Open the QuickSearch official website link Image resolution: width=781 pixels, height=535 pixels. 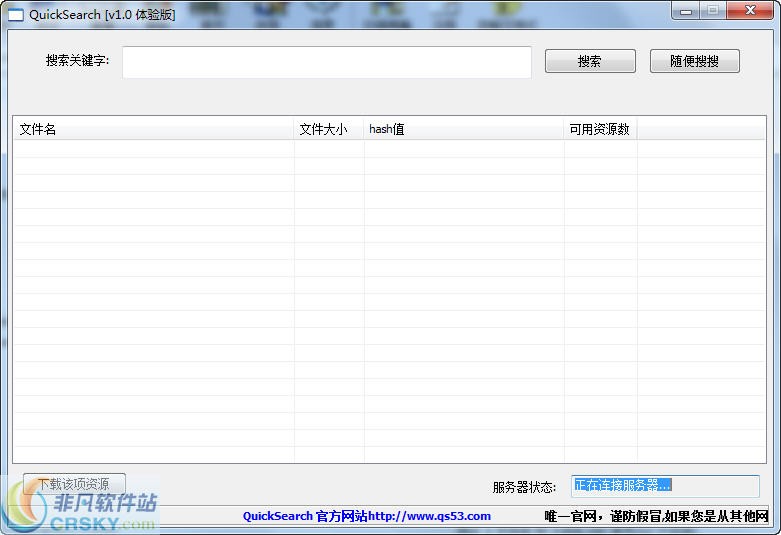point(367,516)
